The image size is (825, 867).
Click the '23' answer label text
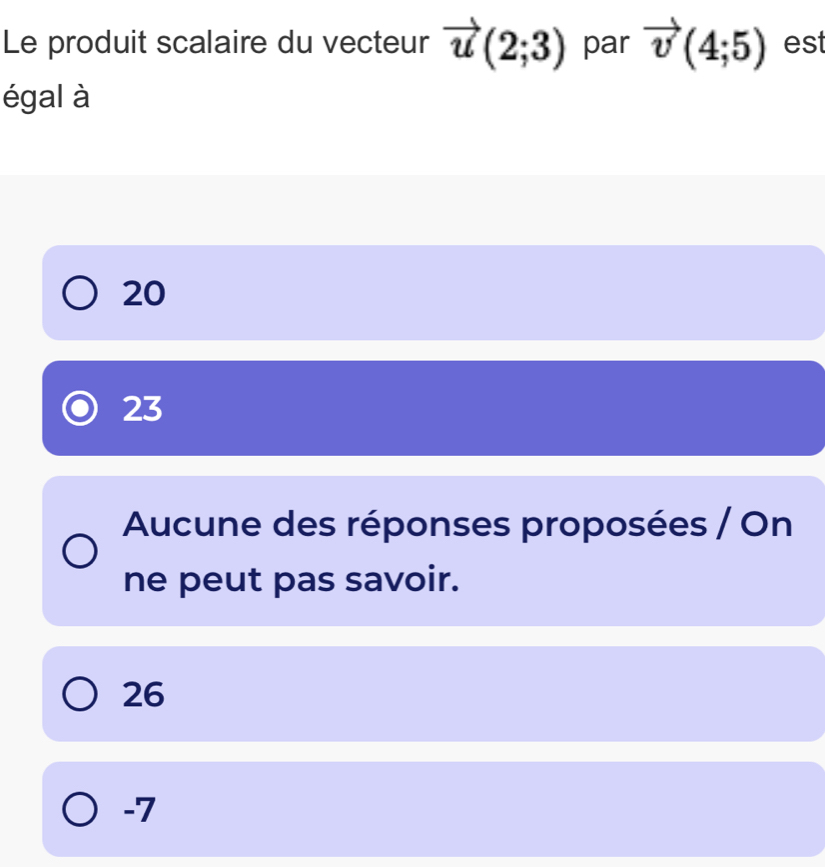142,409
